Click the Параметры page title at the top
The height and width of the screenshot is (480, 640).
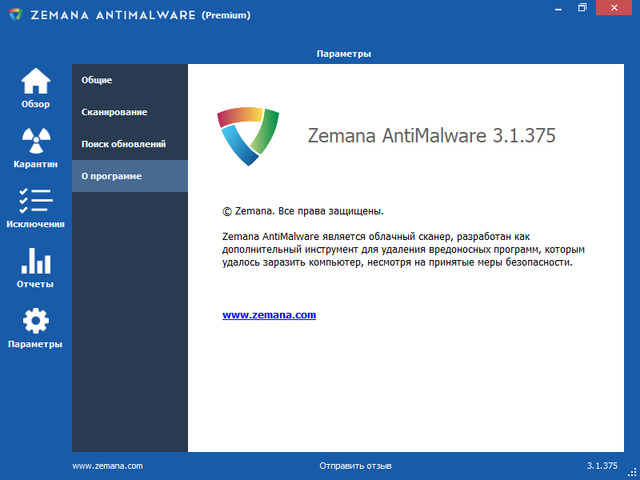(x=343, y=52)
